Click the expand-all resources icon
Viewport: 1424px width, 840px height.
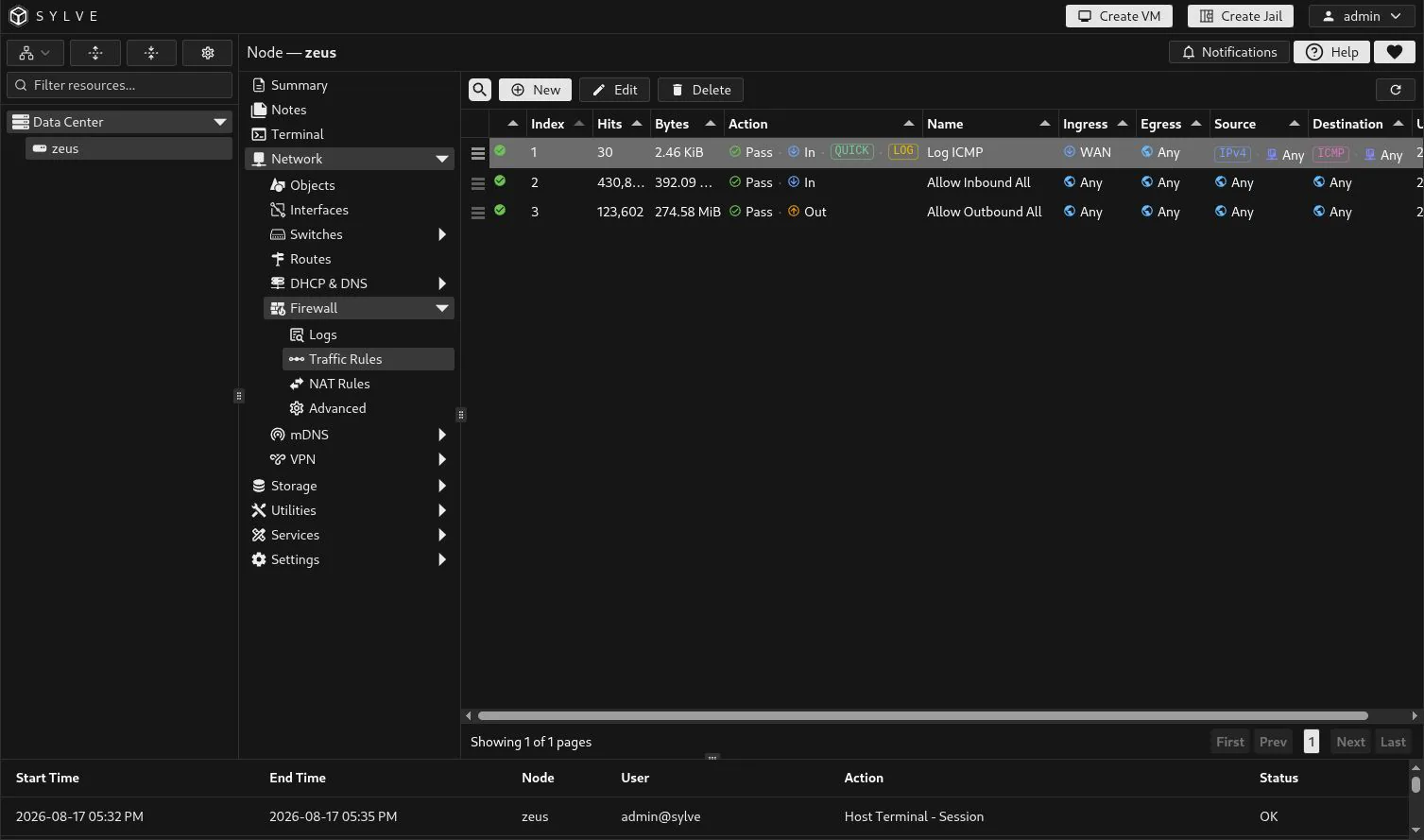tap(95, 53)
